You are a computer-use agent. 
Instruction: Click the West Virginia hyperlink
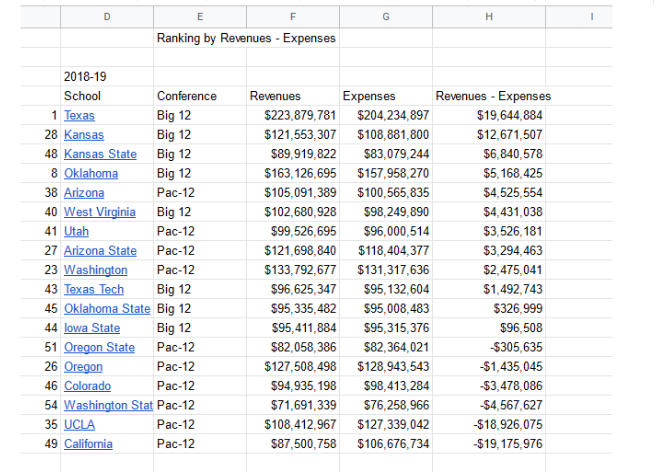pyautogui.click(x=99, y=212)
